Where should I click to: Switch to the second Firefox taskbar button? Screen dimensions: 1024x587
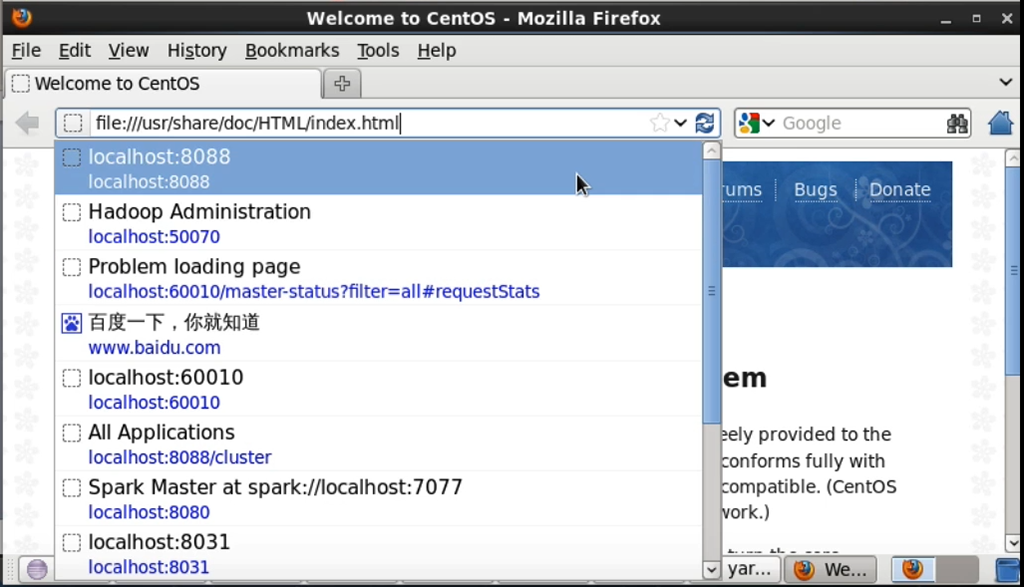pyautogui.click(x=913, y=569)
